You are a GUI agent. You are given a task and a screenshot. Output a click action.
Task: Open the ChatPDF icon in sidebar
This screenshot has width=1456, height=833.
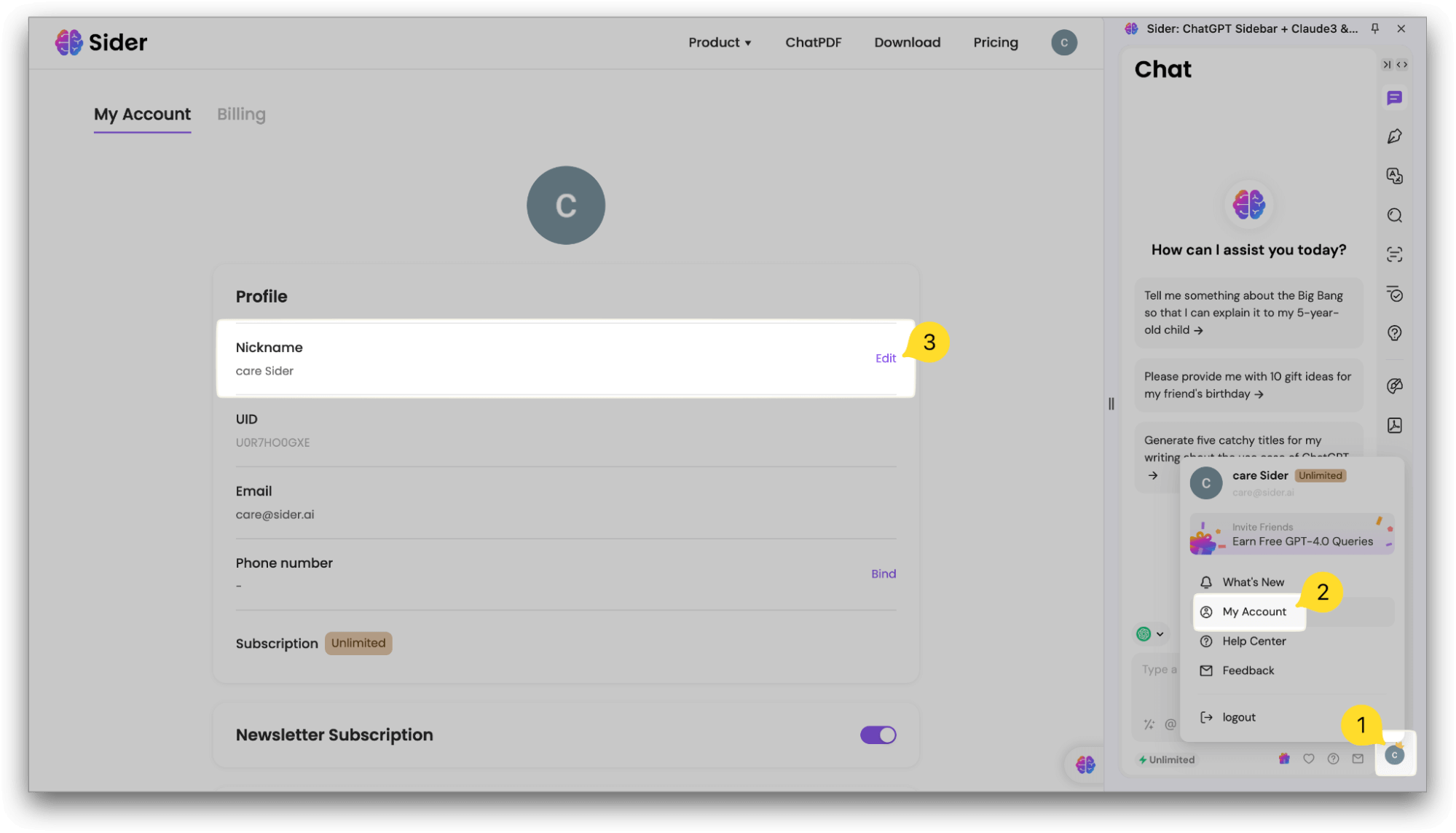point(1394,425)
